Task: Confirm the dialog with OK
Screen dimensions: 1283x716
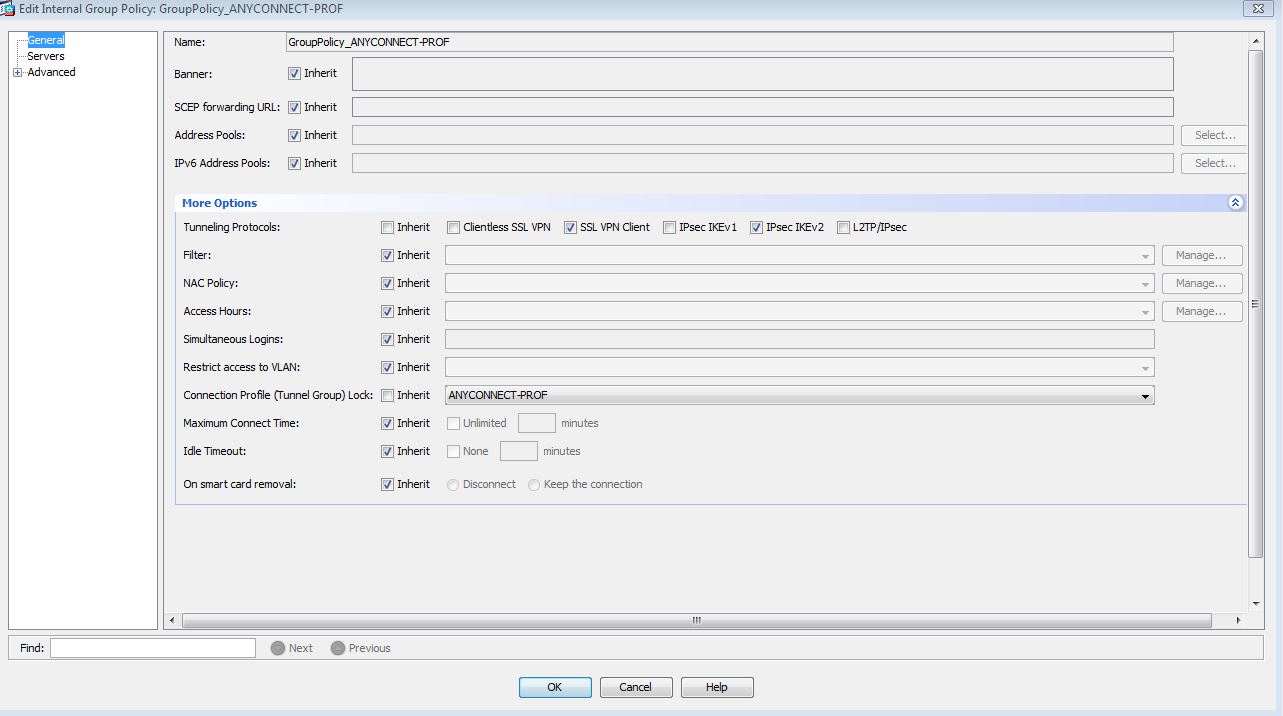Action: 555,687
